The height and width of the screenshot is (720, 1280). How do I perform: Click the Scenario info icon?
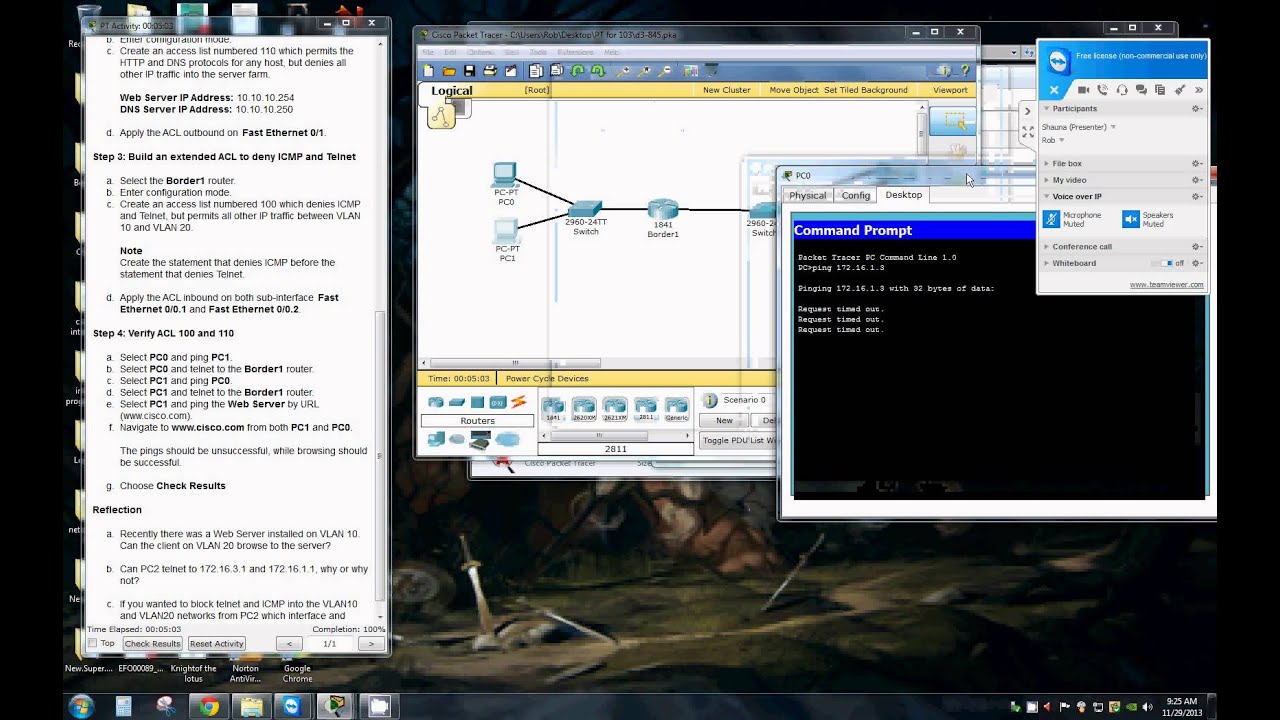coord(710,400)
